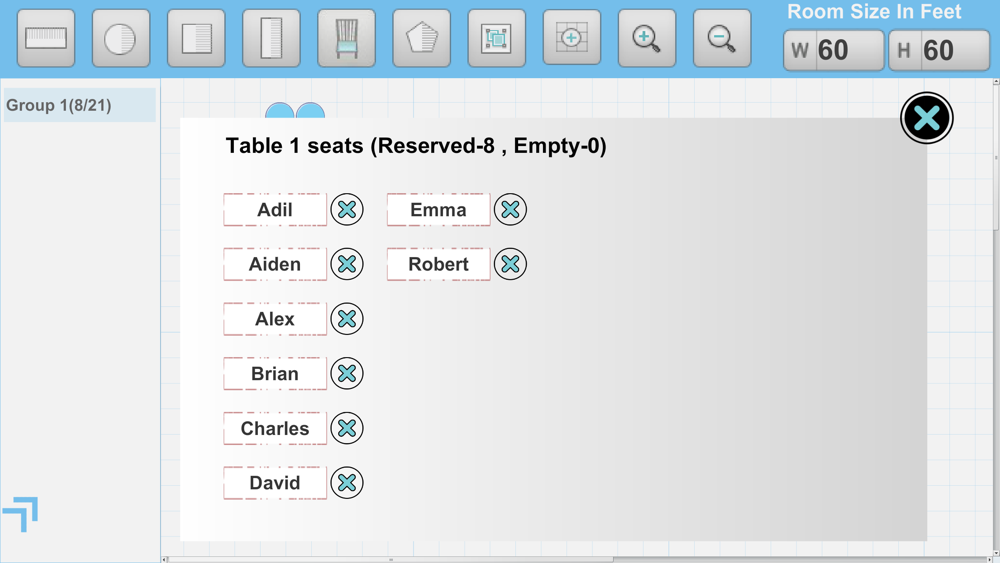Click the Brian seat name box
This screenshot has height=563, width=1000.
(x=275, y=374)
